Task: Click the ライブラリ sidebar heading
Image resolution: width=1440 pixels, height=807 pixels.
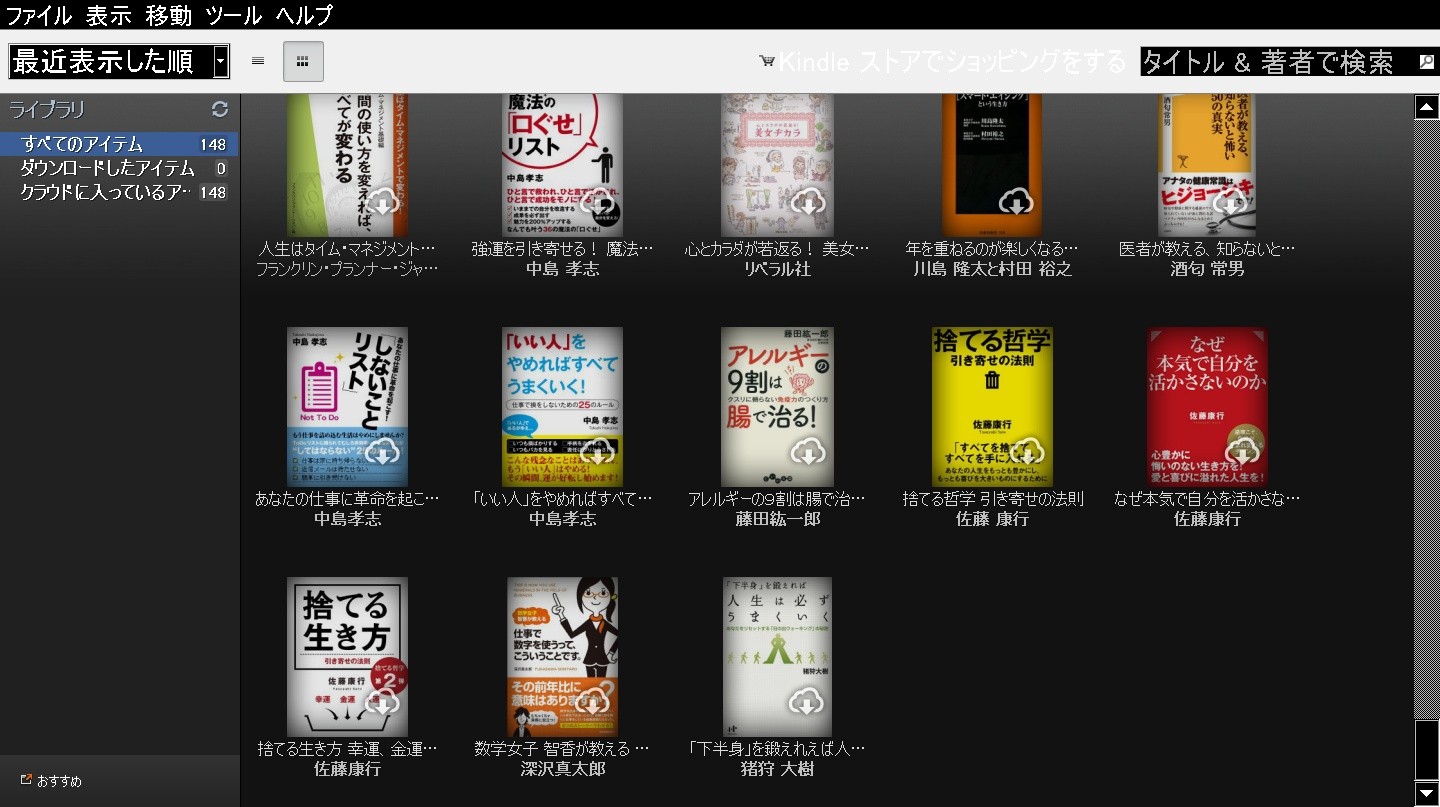Action: [x=47, y=109]
